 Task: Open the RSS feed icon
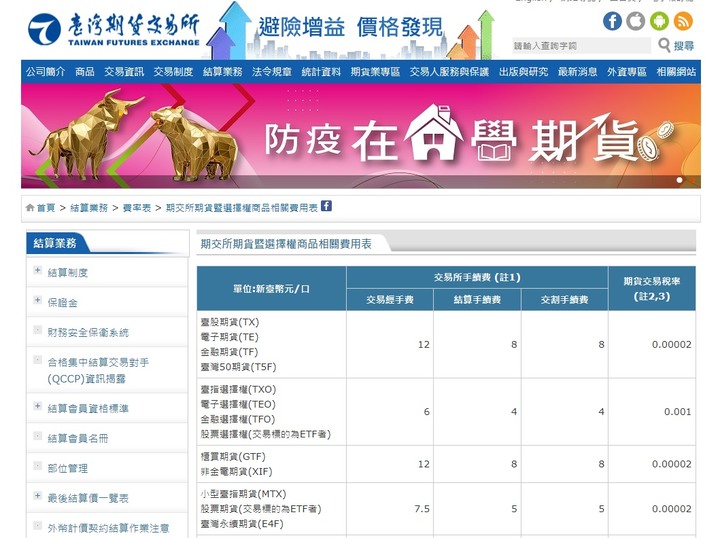(x=683, y=21)
